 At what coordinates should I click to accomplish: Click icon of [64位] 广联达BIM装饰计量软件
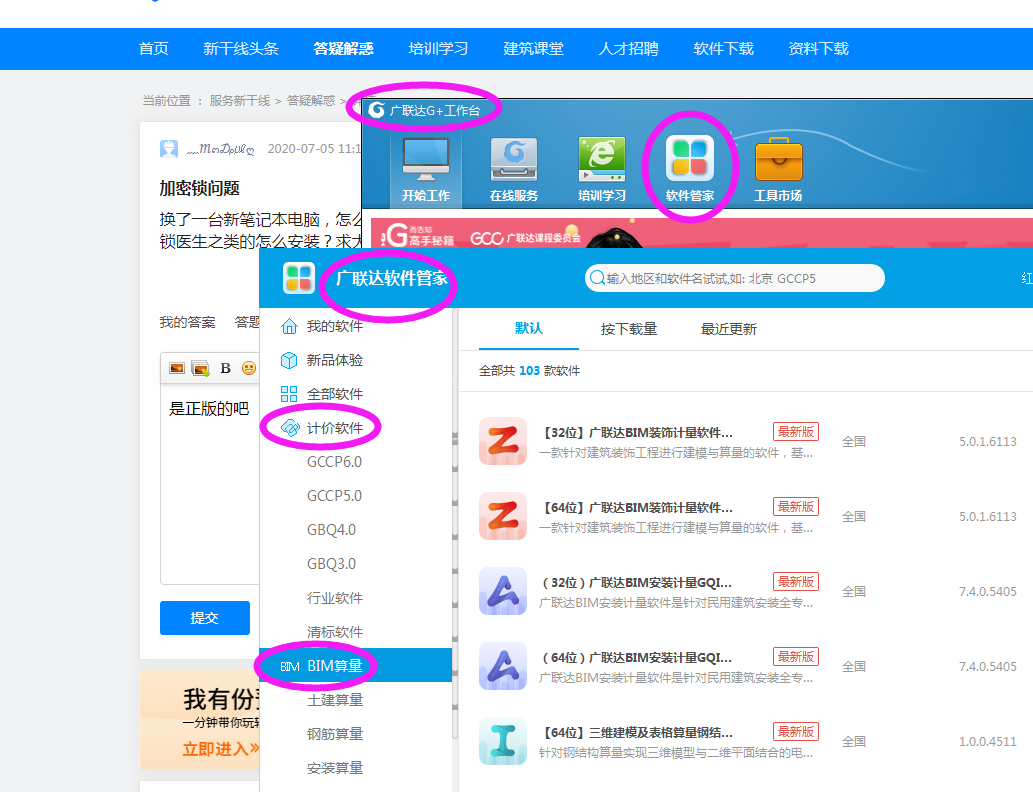[503, 516]
